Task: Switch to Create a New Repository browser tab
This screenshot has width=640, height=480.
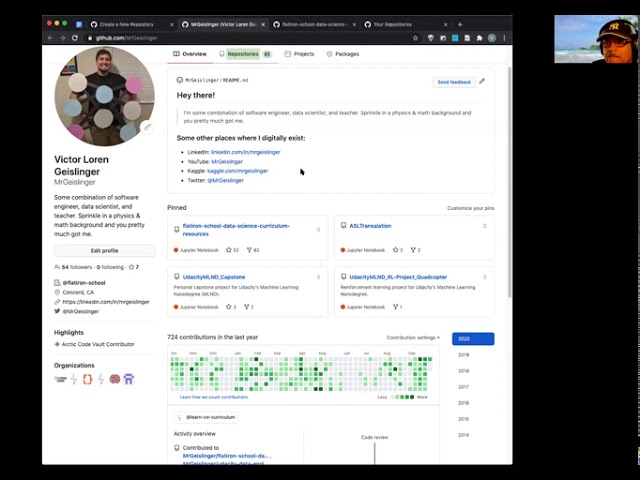Action: (127, 24)
